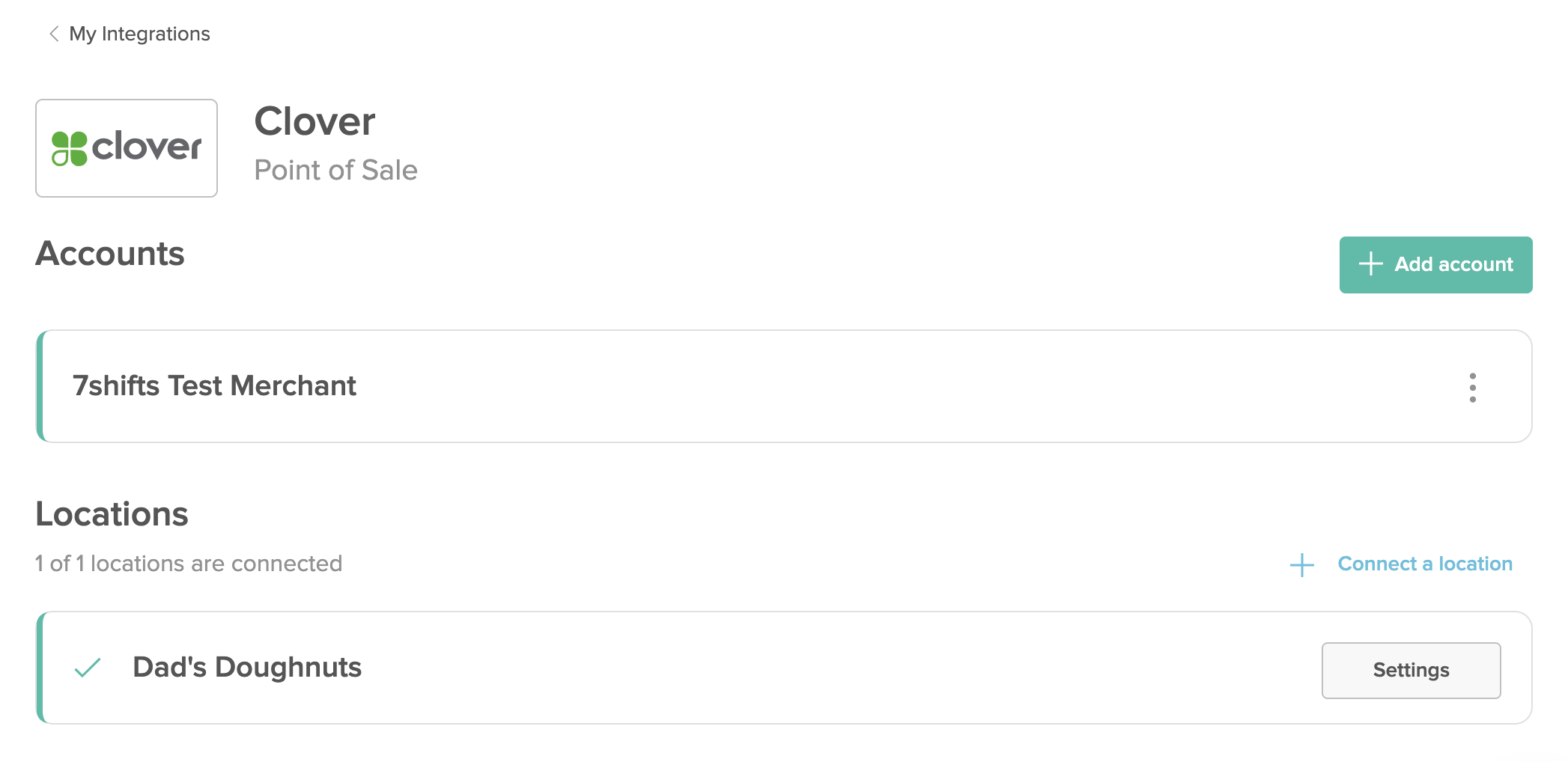This screenshot has width=1568, height=762.
Task: Click the 7shifts Test Merchant name text
Action: point(214,386)
